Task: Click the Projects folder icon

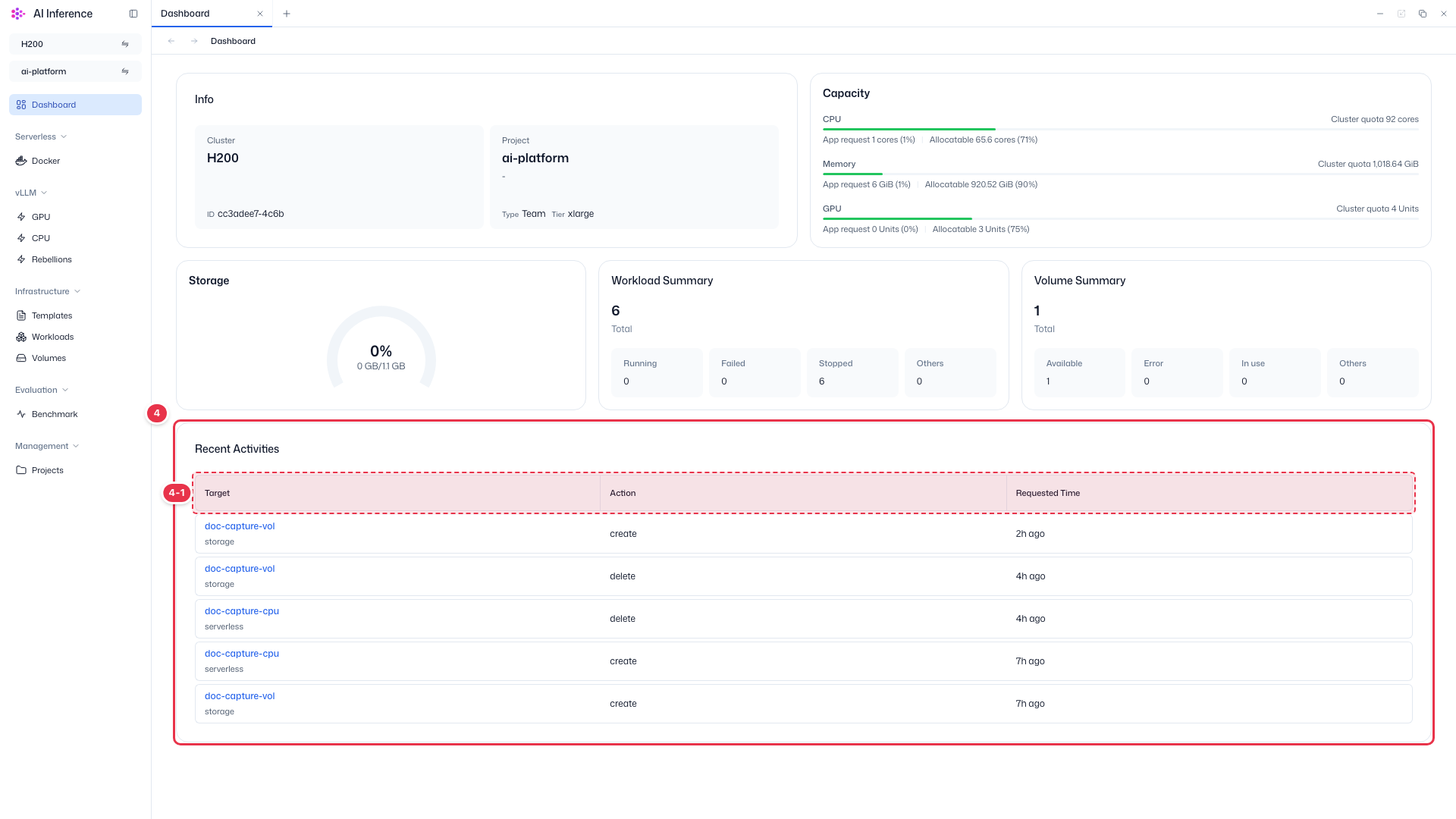Action: (21, 470)
